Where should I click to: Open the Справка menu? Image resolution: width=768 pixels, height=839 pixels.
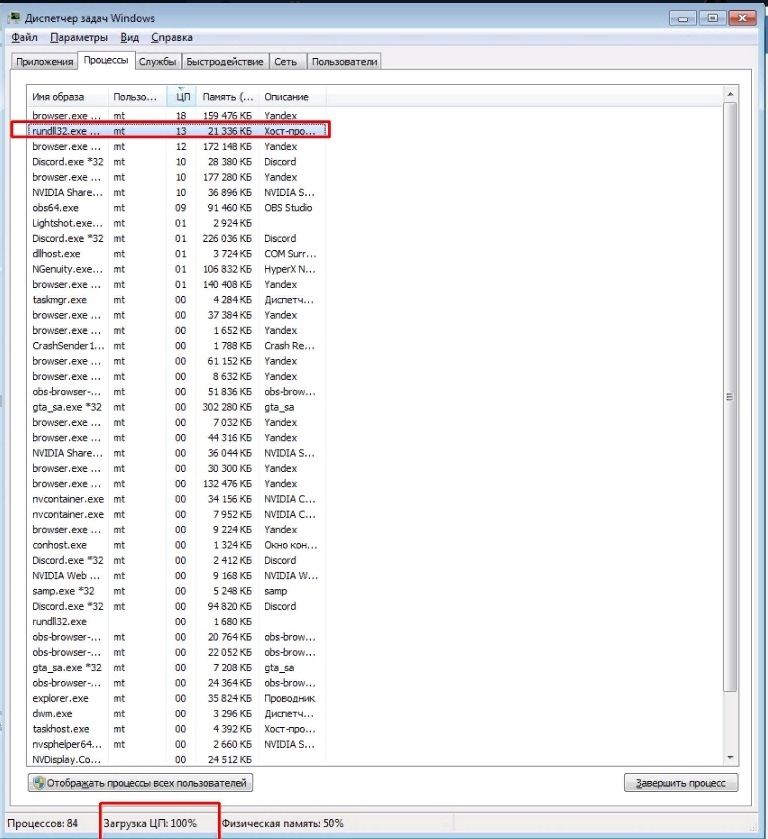click(172, 37)
